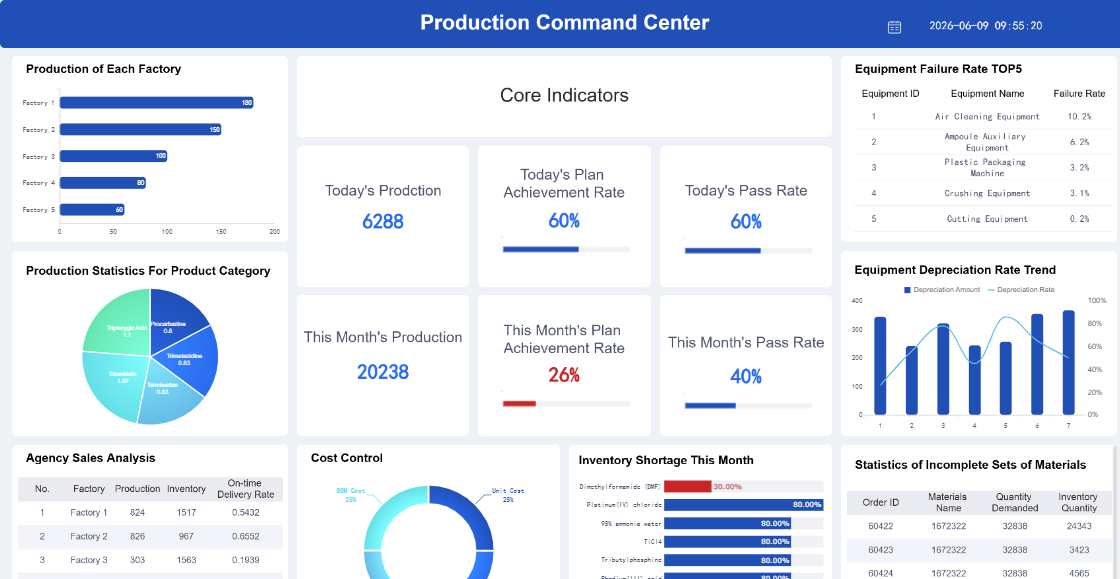Click the Depreciation Amount legend label
Screen dimensions: 1120x579
(x=946, y=290)
